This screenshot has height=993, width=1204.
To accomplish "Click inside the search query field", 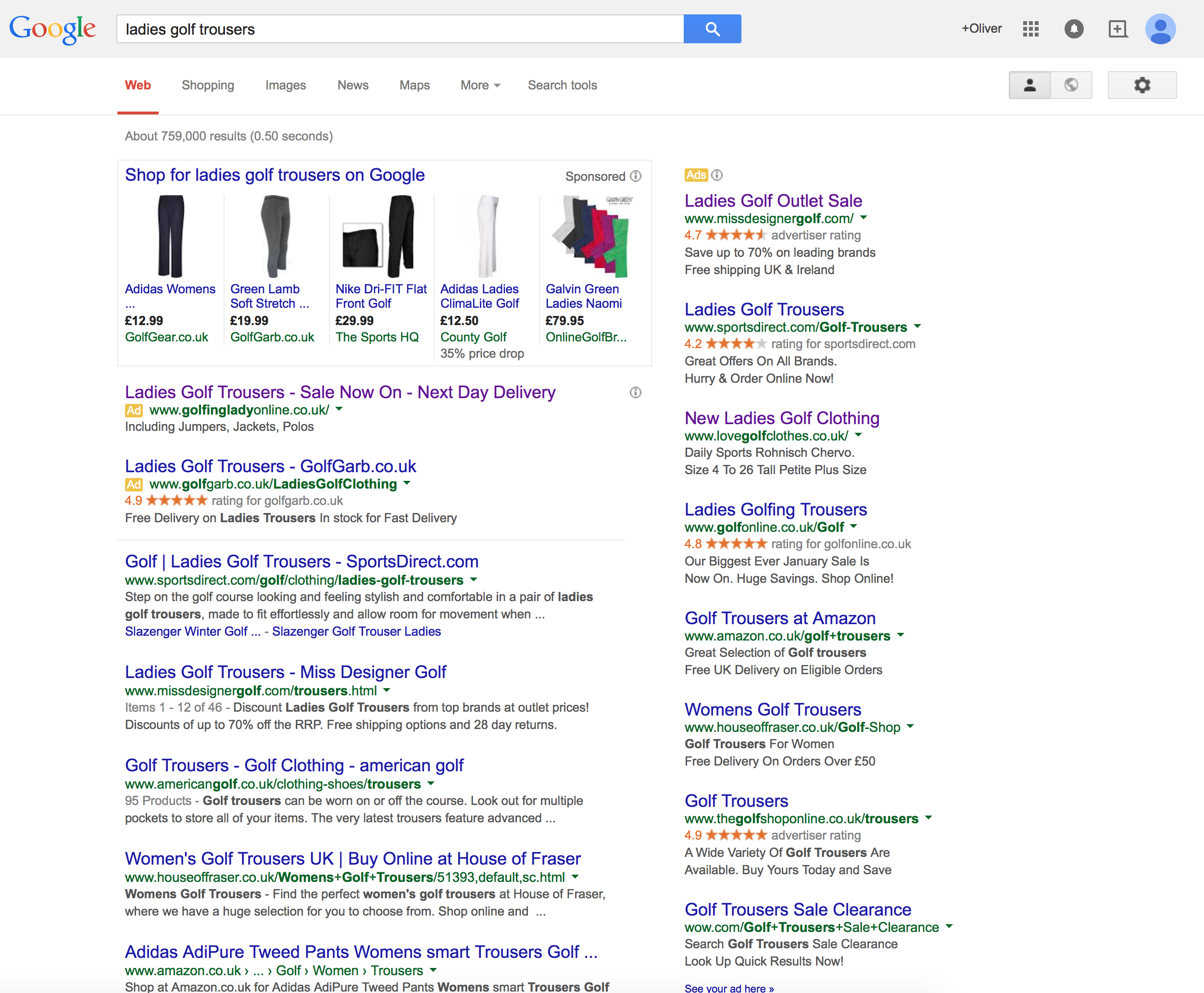I will [400, 28].
